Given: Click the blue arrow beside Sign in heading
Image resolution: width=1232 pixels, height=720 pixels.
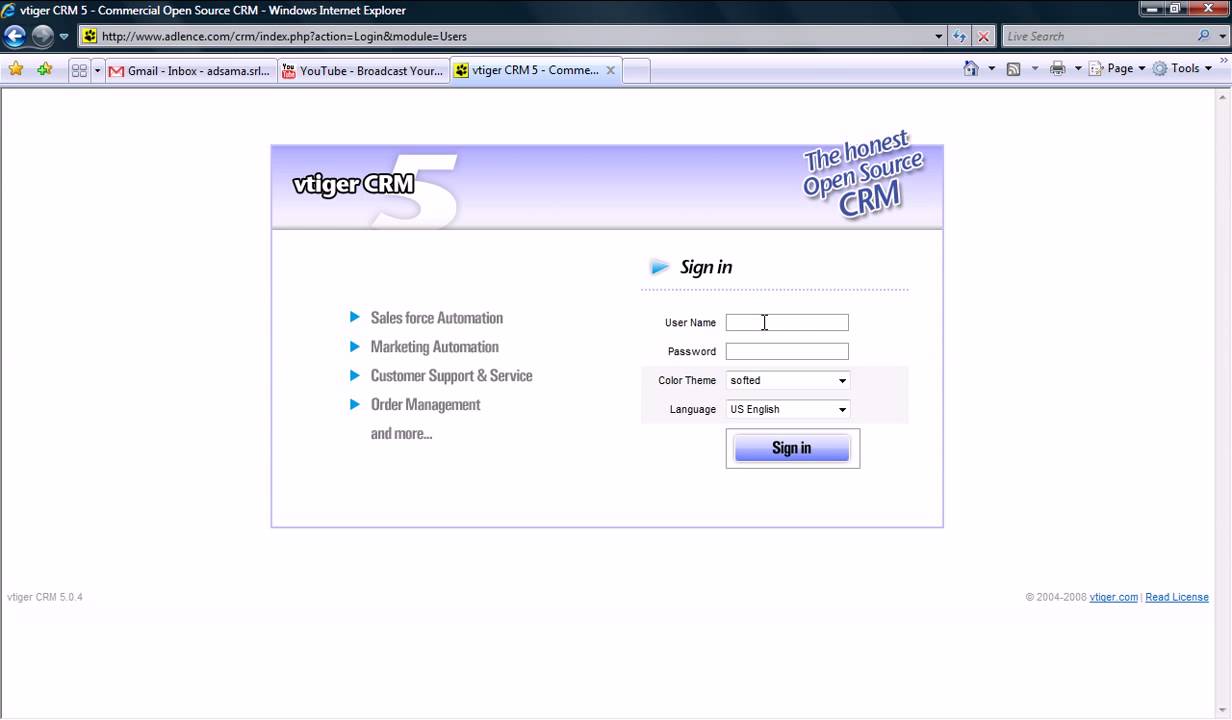Looking at the screenshot, I should pyautogui.click(x=659, y=267).
